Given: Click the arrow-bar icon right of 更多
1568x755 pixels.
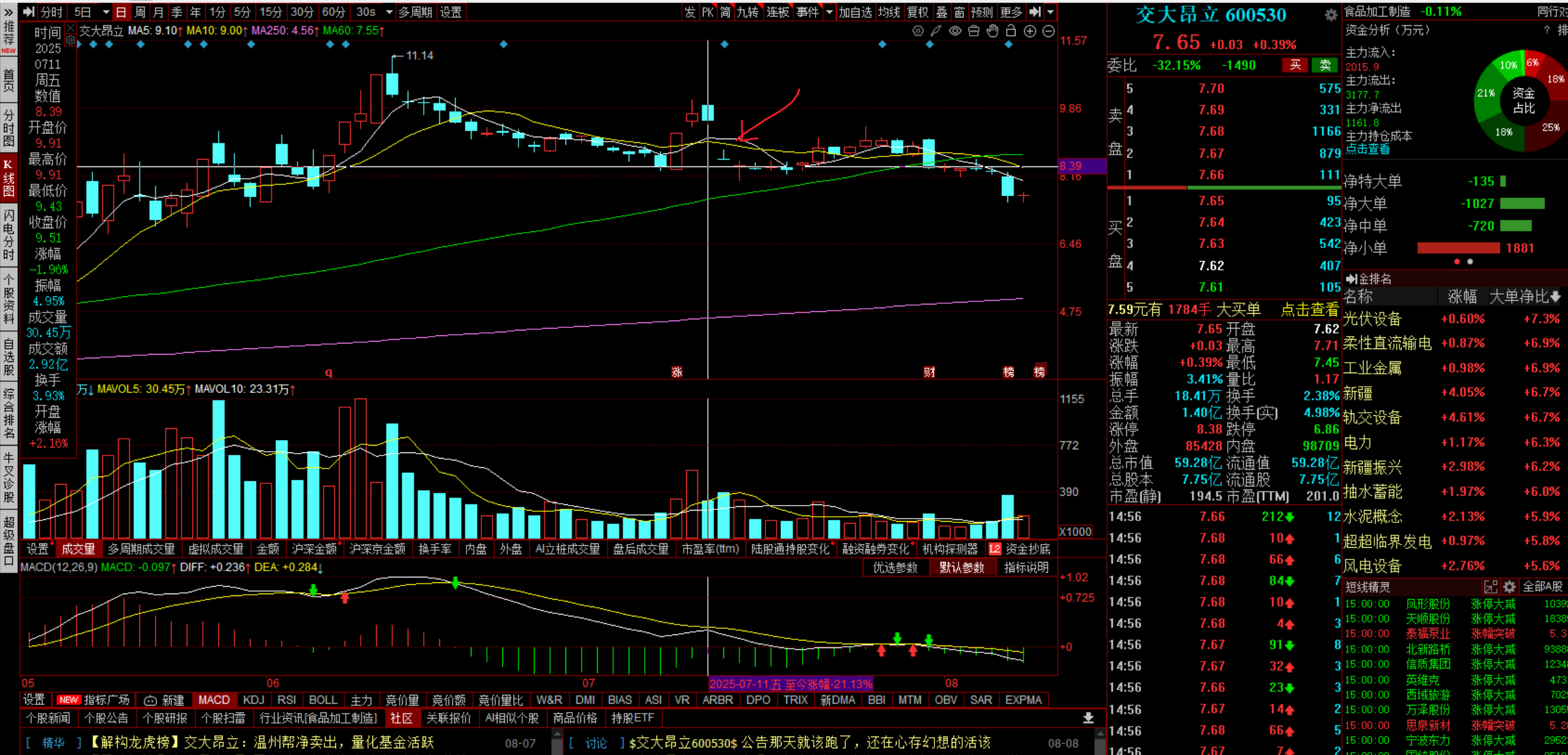Looking at the screenshot, I should pyautogui.click(x=1035, y=12).
